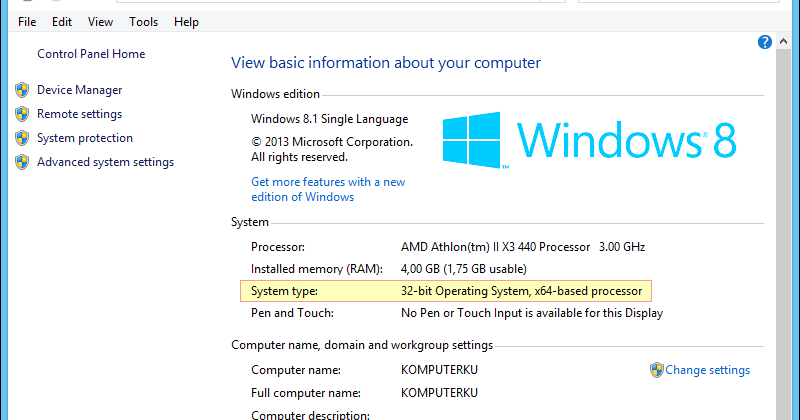Open the Remote settings link

pyautogui.click(x=79, y=114)
